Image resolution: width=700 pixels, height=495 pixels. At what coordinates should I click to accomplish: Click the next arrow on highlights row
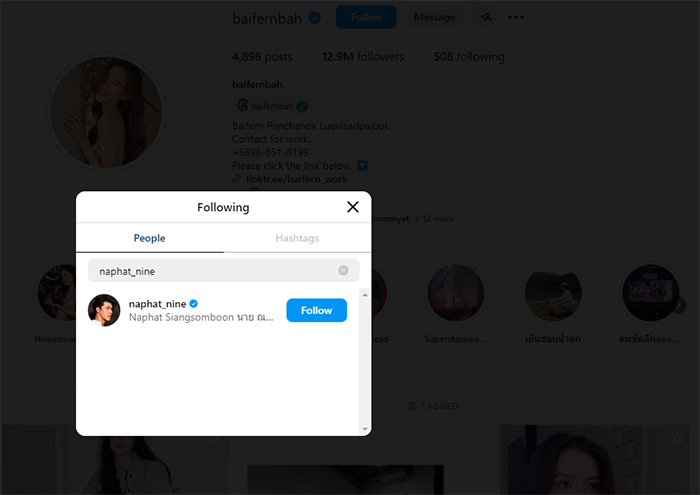tap(680, 305)
